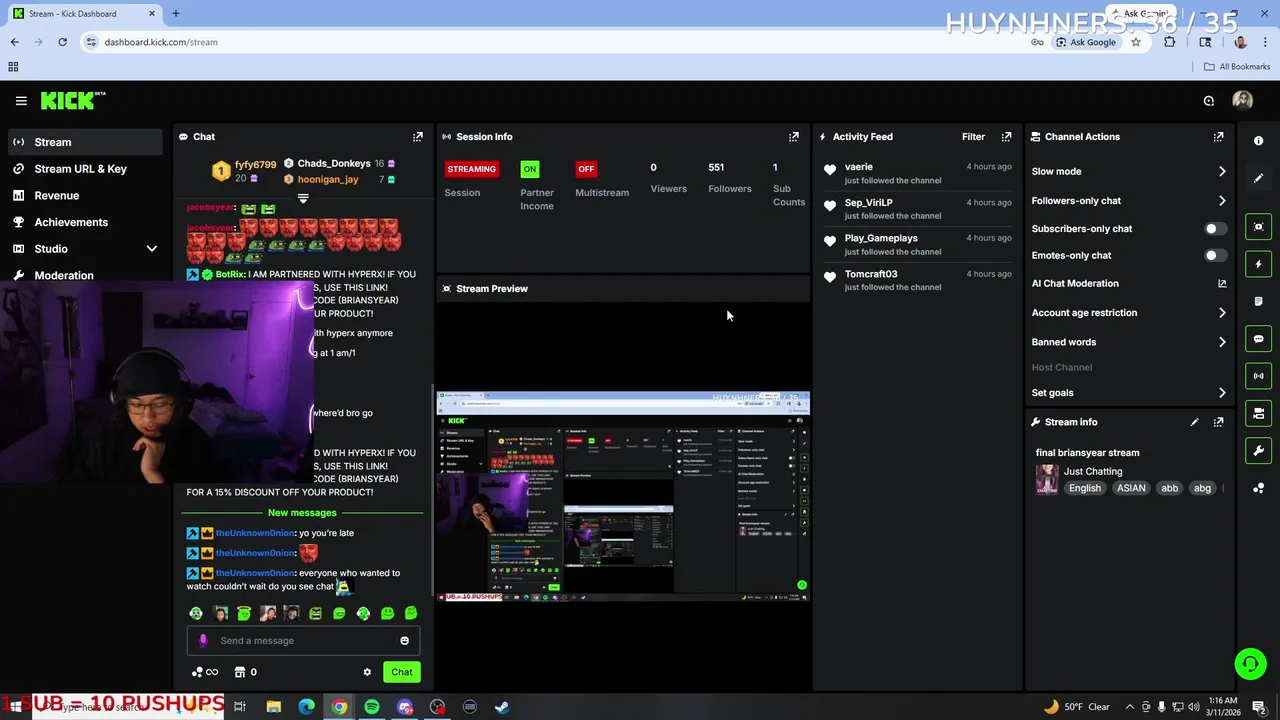Open the green headset support button

[1249, 664]
